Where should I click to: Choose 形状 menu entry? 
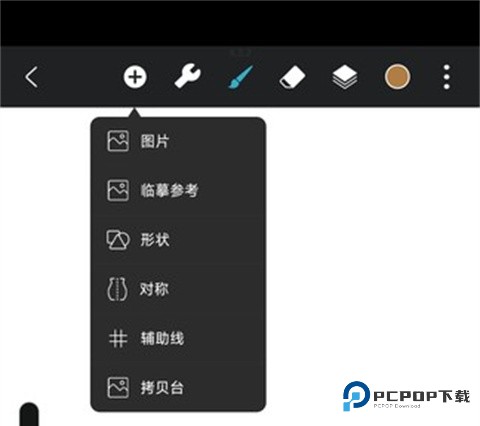(x=178, y=240)
